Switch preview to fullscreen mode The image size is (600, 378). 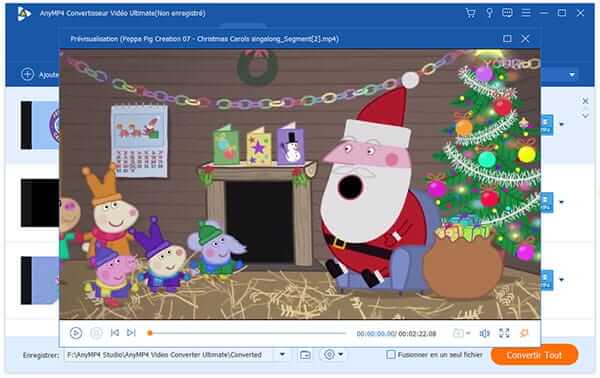[x=504, y=333]
